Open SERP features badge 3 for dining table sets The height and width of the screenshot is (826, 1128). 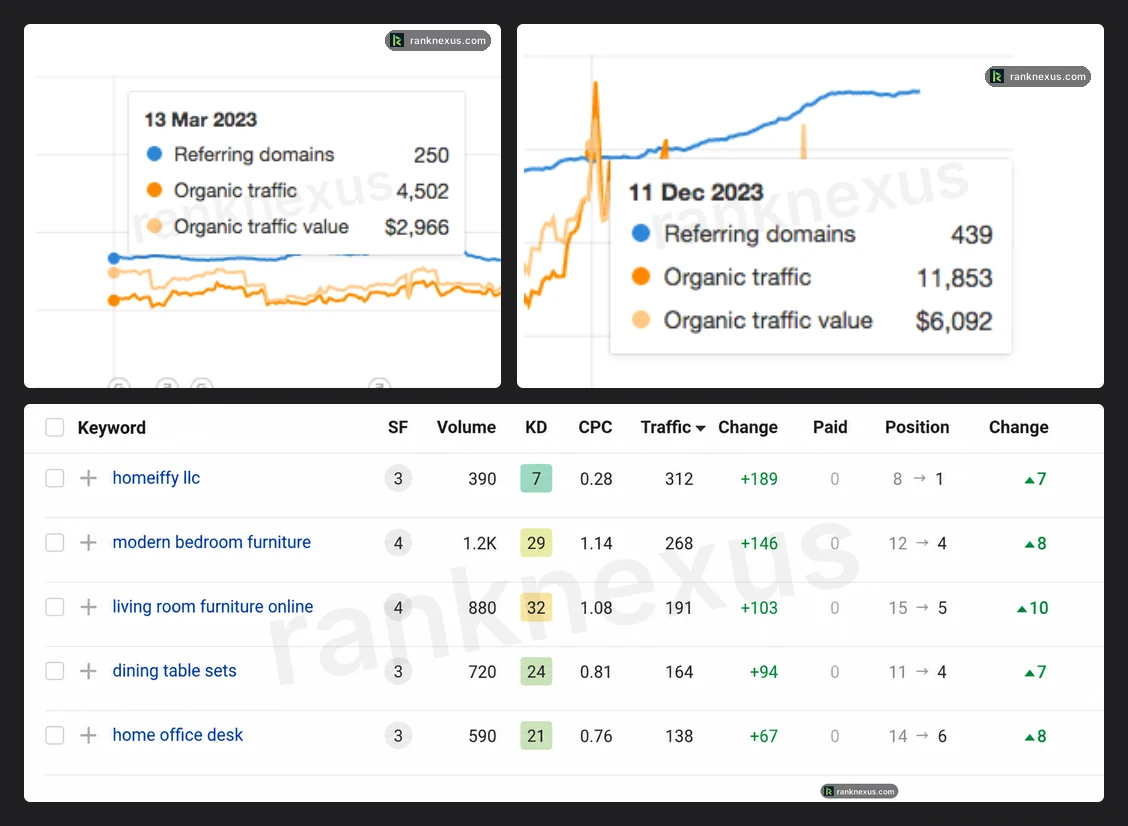point(398,671)
